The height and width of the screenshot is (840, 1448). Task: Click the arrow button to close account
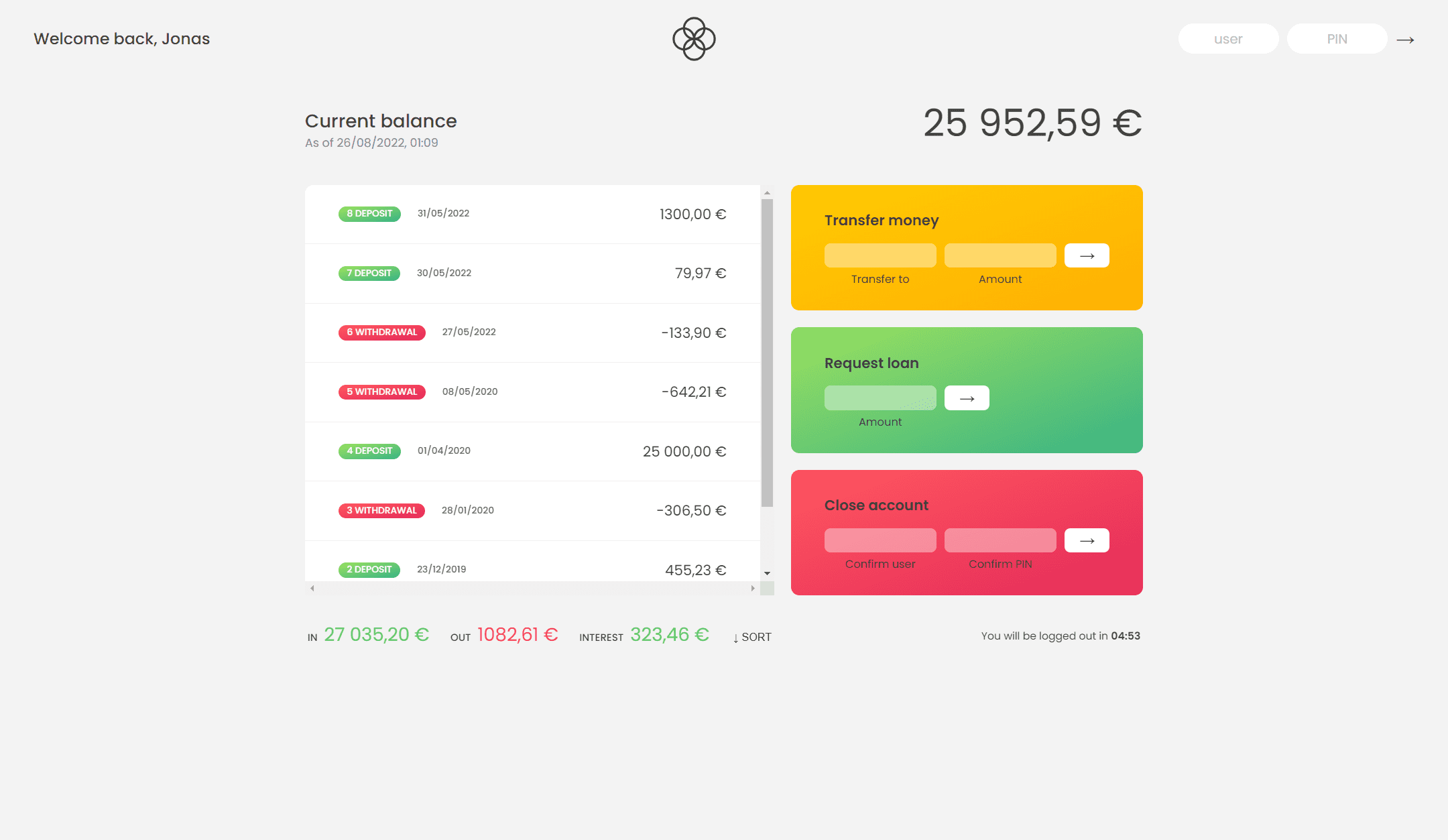tap(1087, 540)
